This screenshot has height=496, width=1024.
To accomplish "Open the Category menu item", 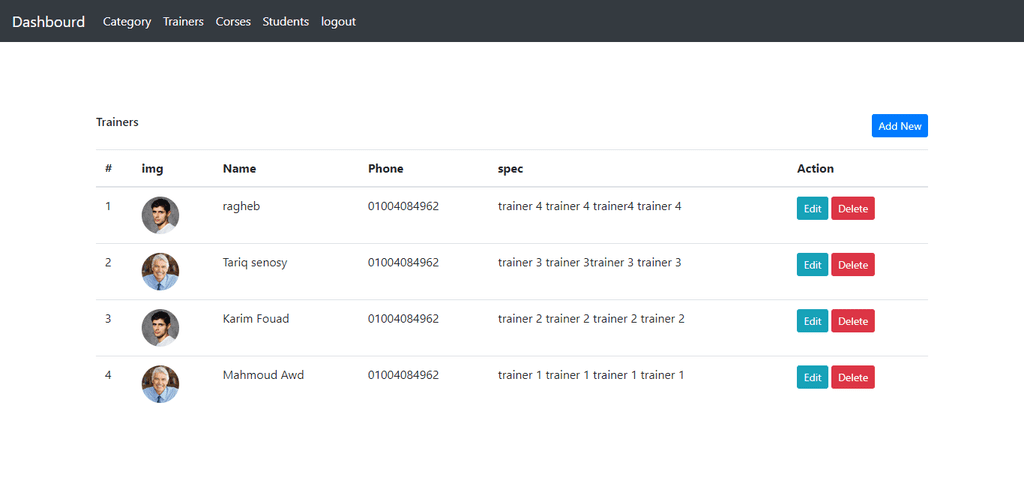I will (x=127, y=22).
